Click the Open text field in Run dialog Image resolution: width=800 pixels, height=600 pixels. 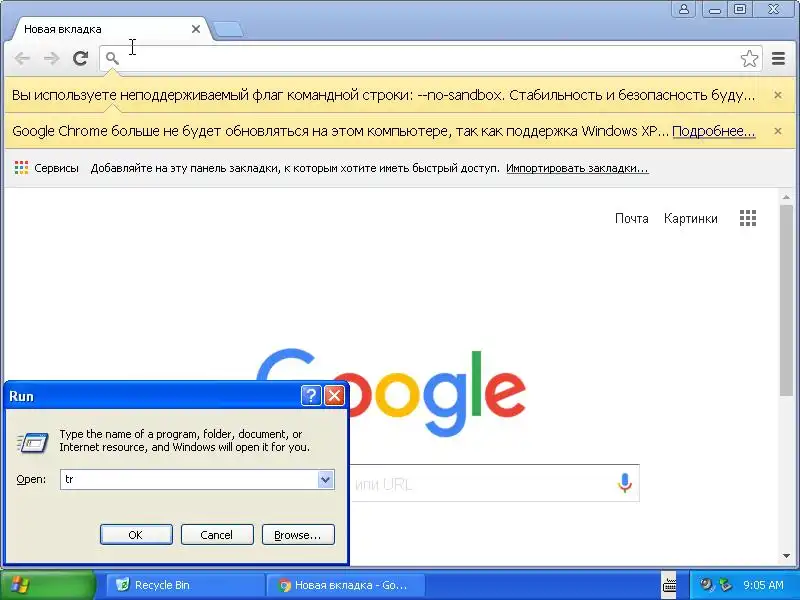(x=189, y=480)
